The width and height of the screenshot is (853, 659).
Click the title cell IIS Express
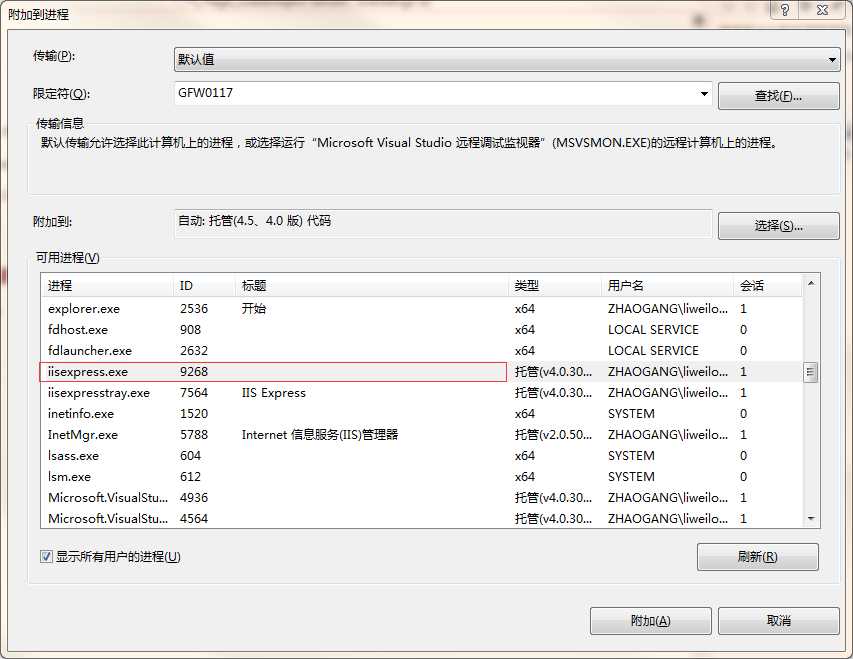pos(274,392)
